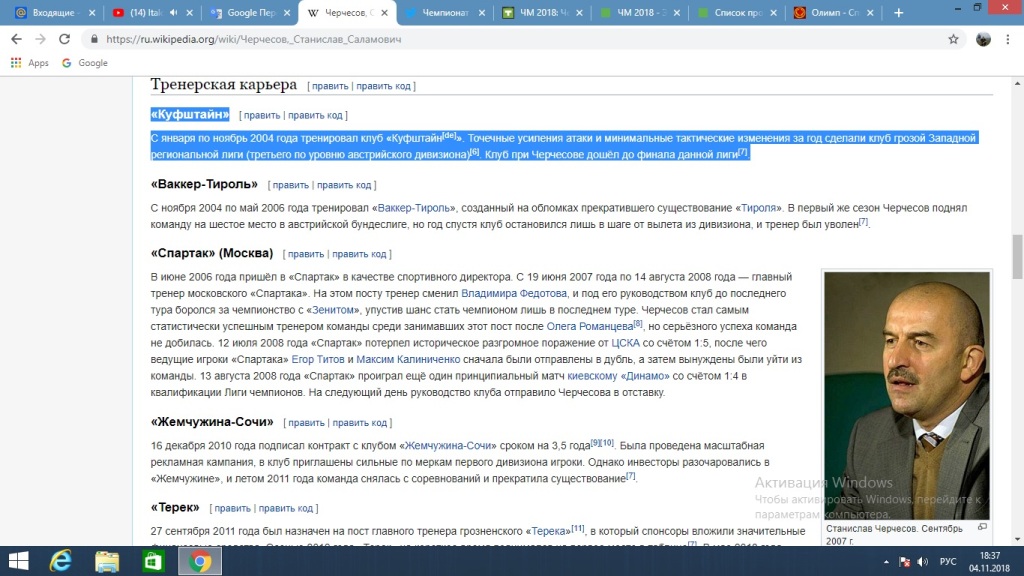This screenshot has width=1024, height=576.
Task: Switch to the Входящие mail tab
Action: click(x=54, y=12)
